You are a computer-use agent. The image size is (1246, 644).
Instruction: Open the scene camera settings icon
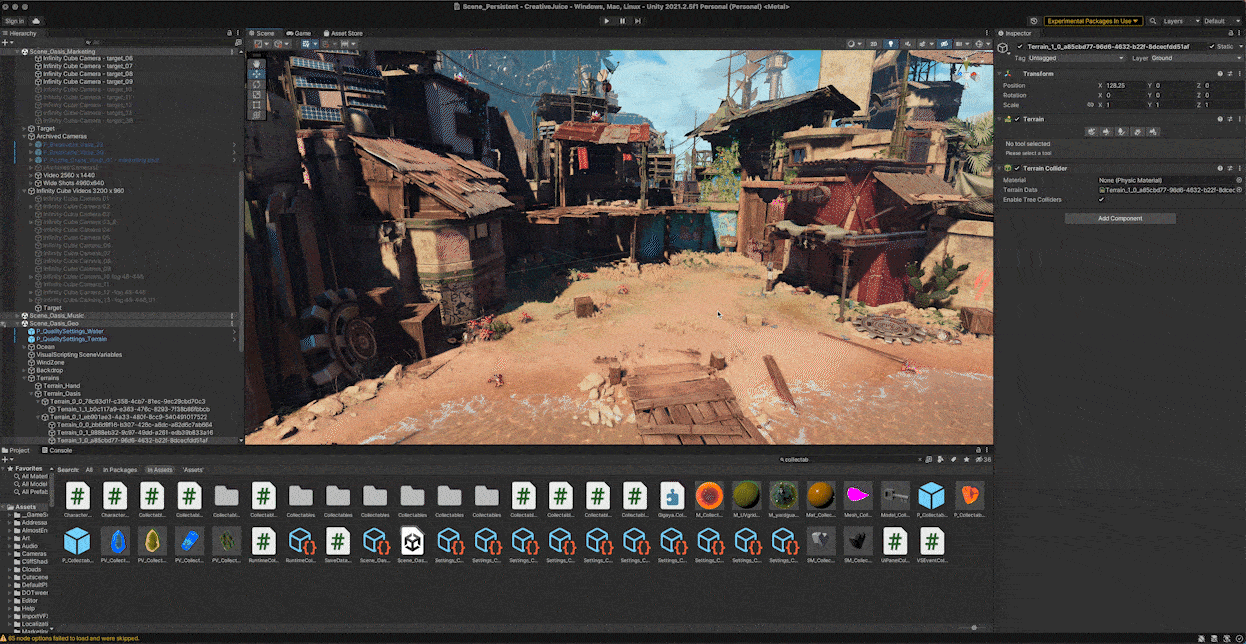point(963,44)
